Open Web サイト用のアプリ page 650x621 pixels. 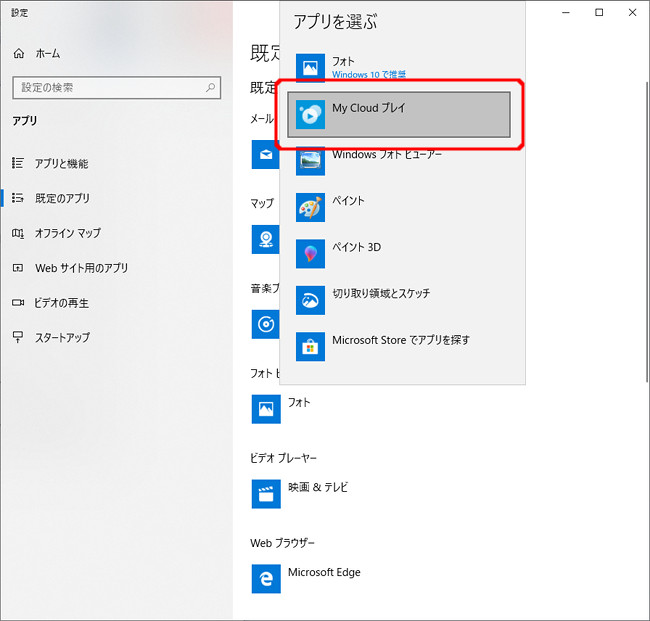(81, 268)
